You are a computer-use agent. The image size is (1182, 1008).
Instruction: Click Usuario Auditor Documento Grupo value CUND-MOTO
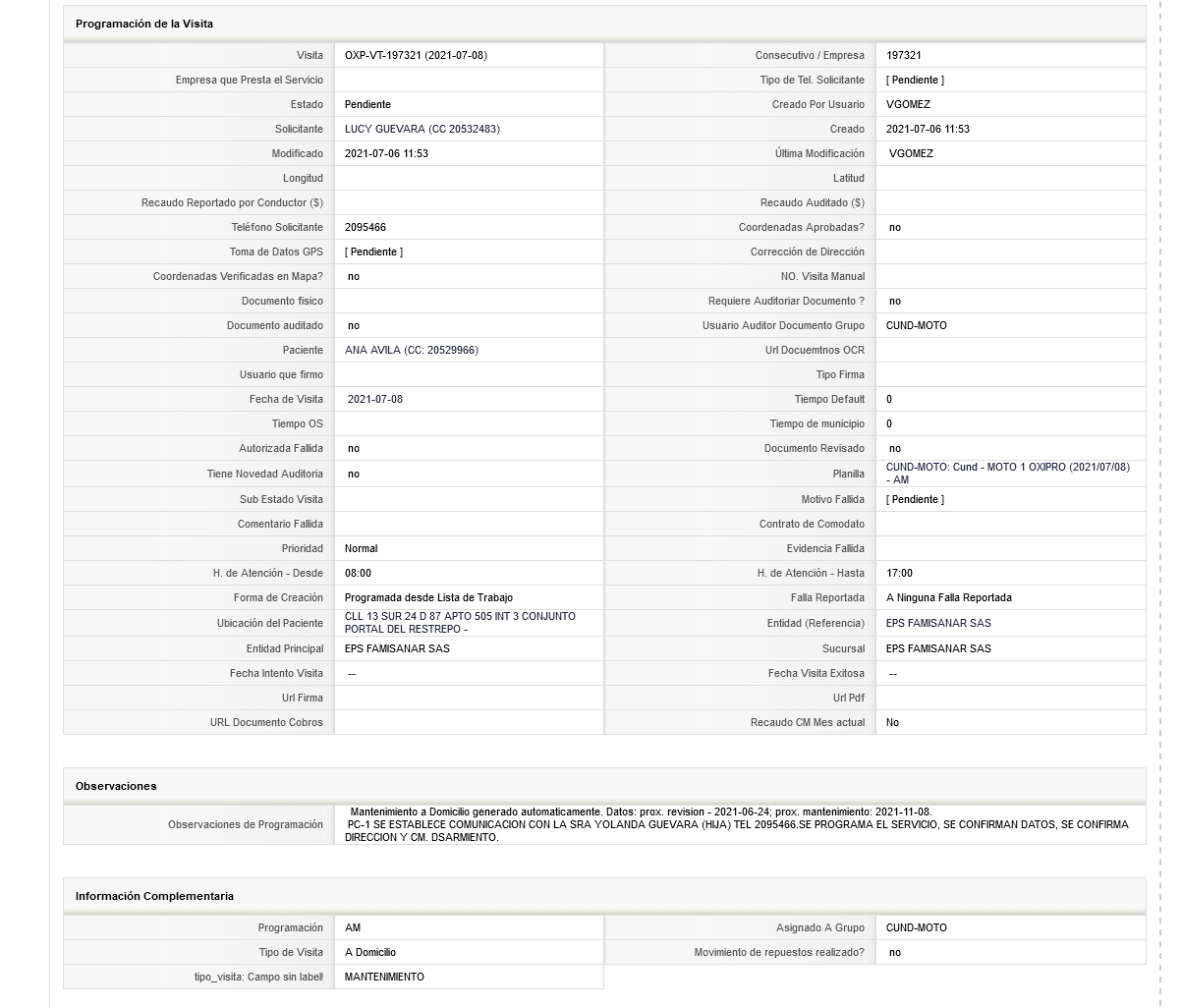point(917,326)
